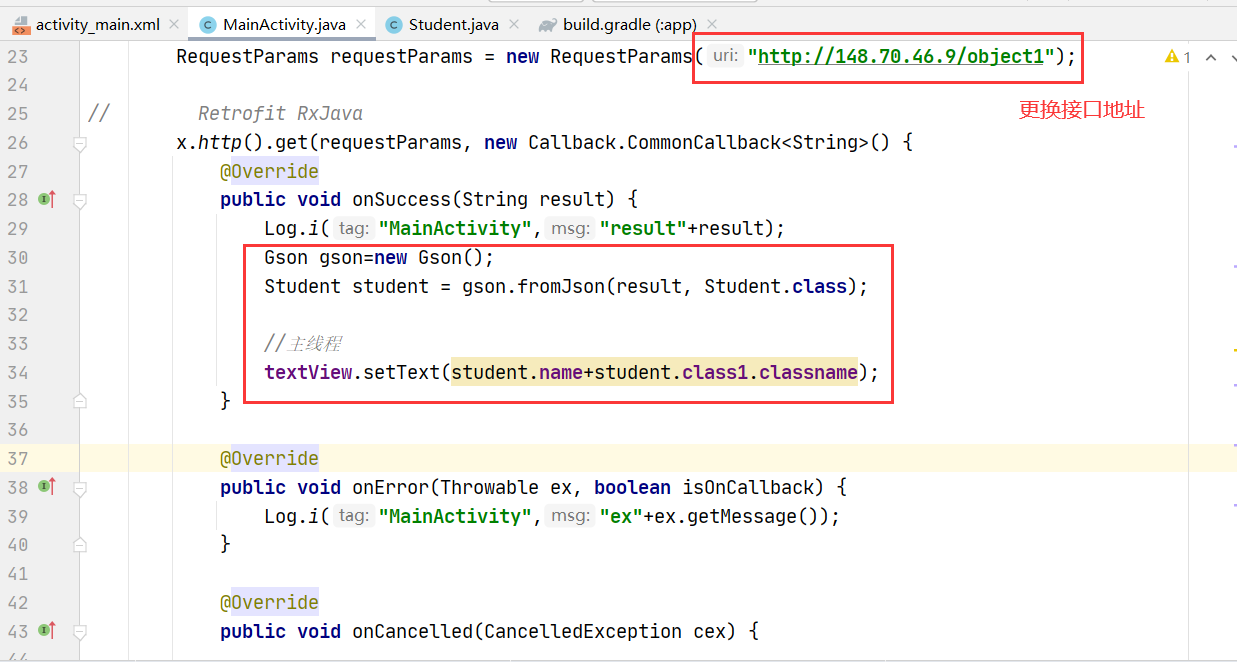This screenshot has width=1237, height=662.
Task: Click the RequestParams requestParams declaration
Action: [x=324, y=57]
